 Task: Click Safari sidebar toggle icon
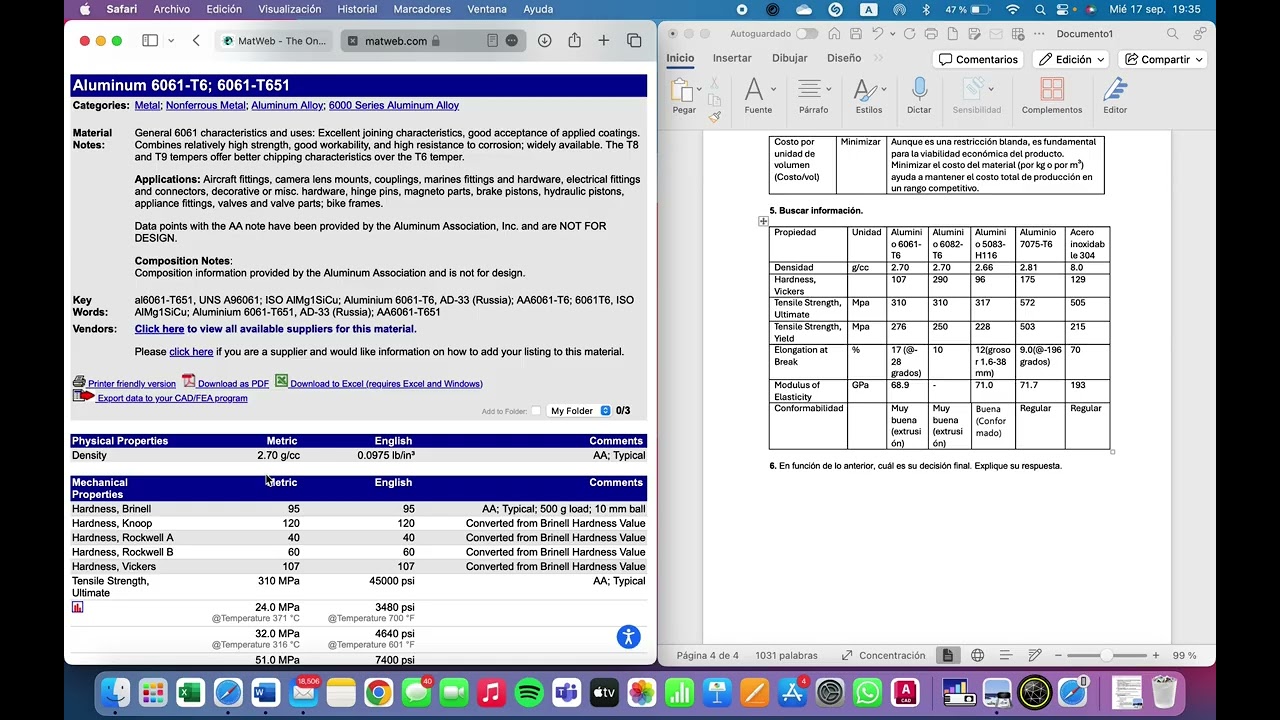150,41
